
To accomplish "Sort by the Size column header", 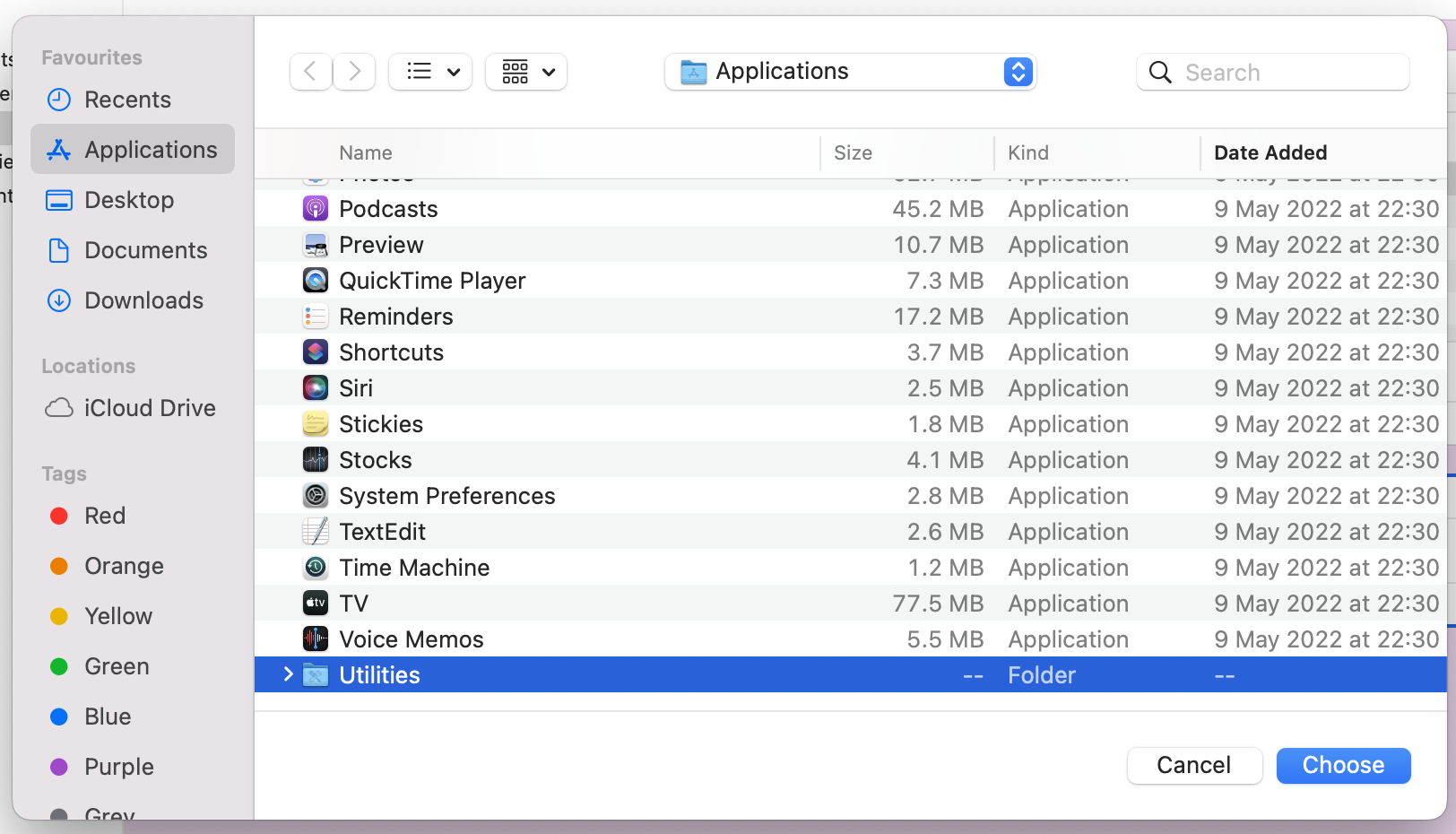I will point(853,152).
